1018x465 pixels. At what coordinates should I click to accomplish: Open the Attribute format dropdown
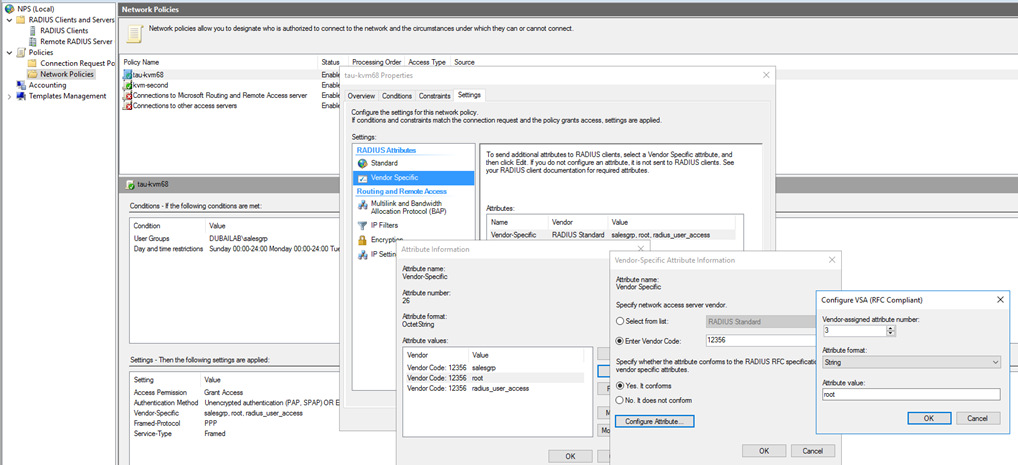click(x=908, y=362)
